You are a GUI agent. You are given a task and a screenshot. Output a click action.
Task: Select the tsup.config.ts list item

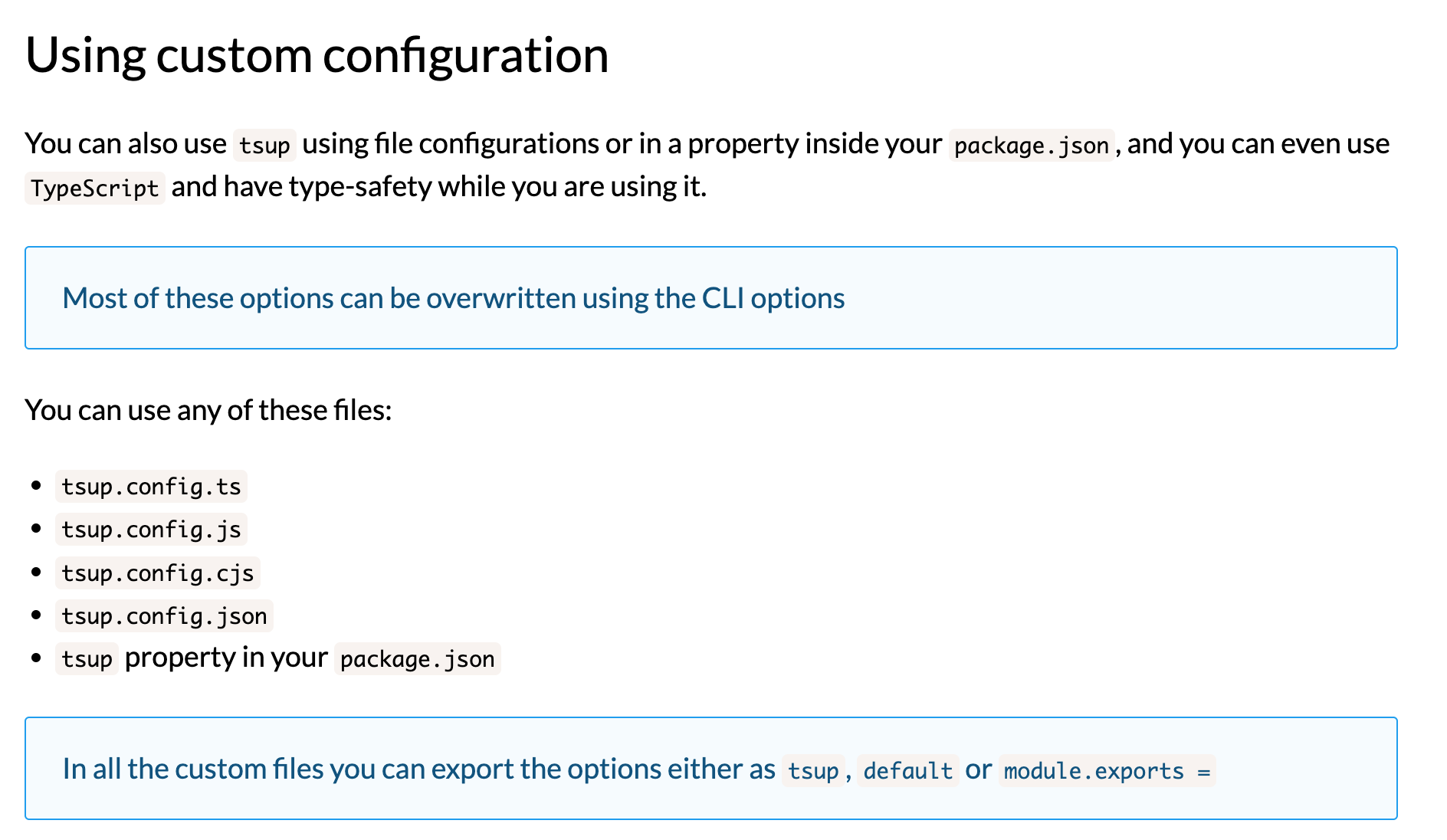[151, 487]
